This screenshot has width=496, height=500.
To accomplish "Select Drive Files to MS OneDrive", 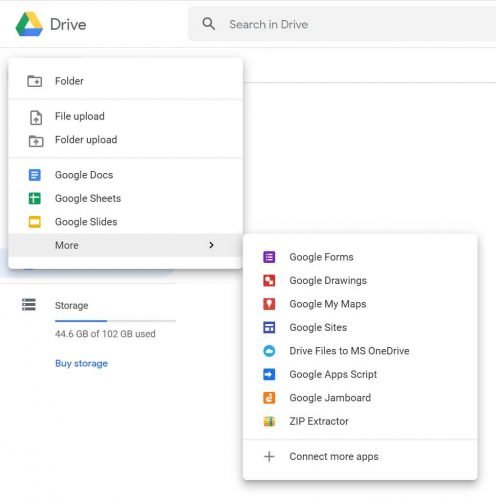I will [x=360, y=351].
